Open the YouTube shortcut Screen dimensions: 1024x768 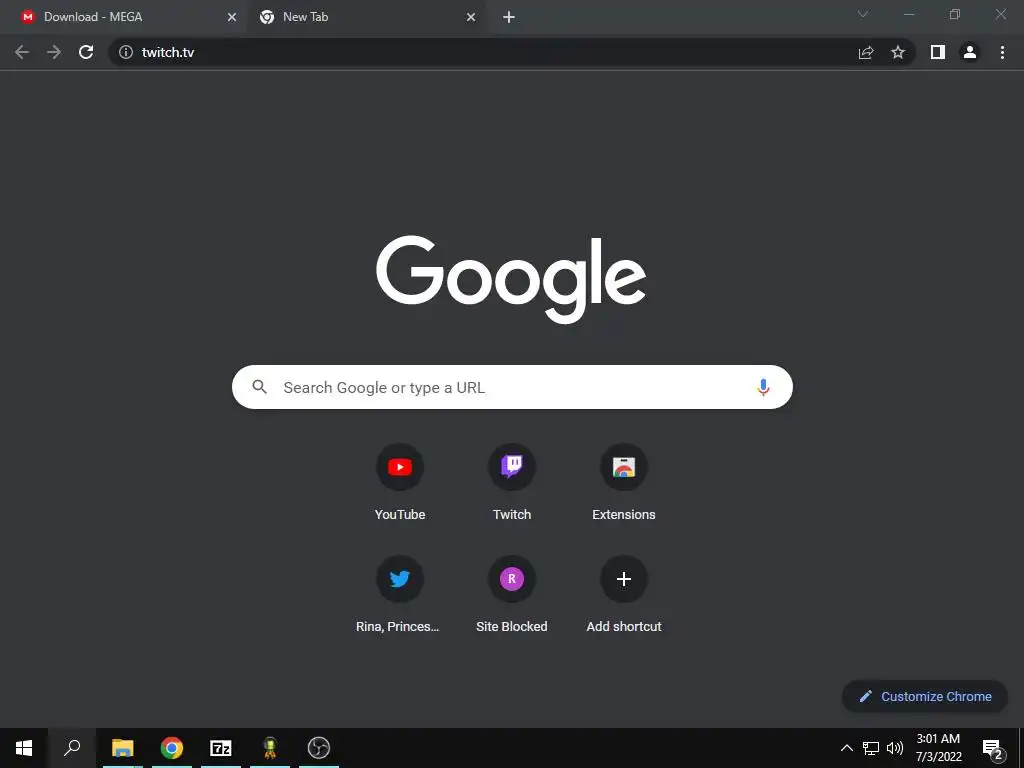400,483
